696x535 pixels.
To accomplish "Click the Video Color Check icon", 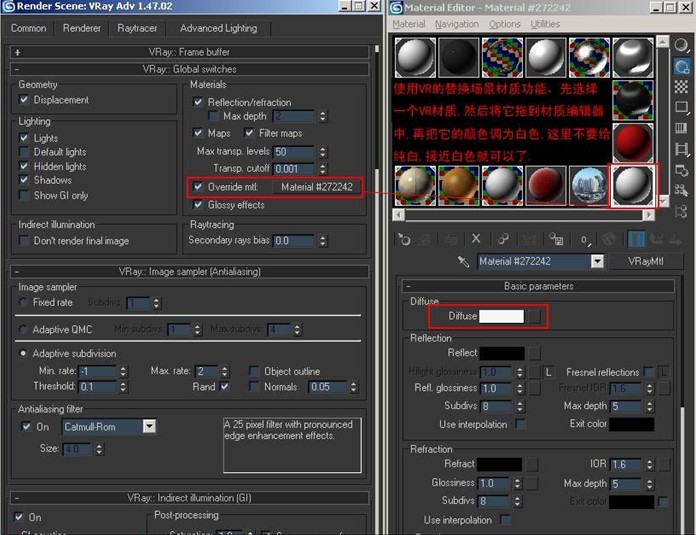I will (x=681, y=128).
